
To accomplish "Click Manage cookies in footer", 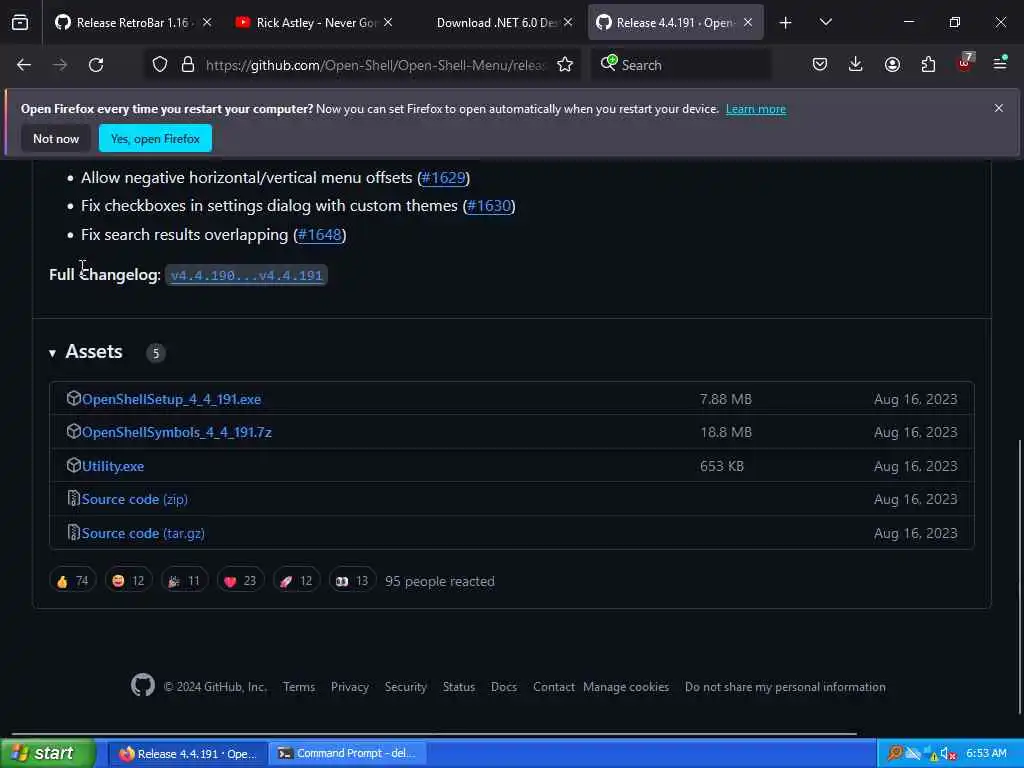I will click(626, 686).
